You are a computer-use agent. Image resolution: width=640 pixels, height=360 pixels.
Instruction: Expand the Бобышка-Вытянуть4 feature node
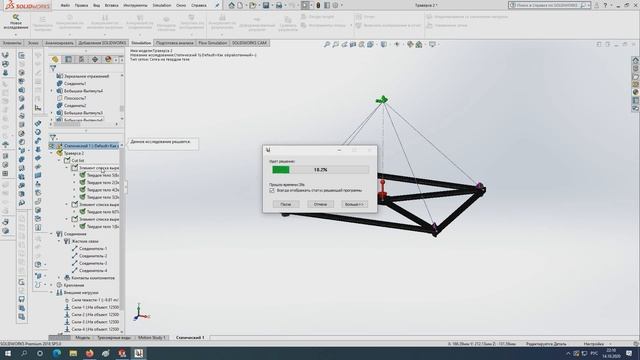52,91
